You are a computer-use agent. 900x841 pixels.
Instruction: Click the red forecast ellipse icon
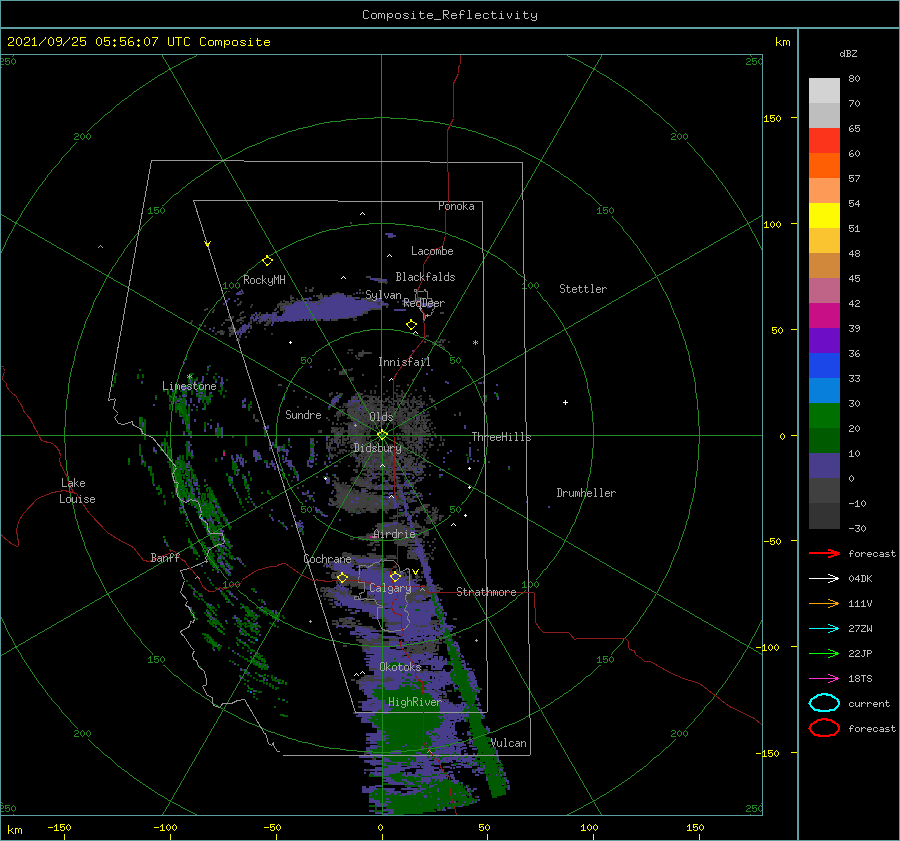point(824,728)
